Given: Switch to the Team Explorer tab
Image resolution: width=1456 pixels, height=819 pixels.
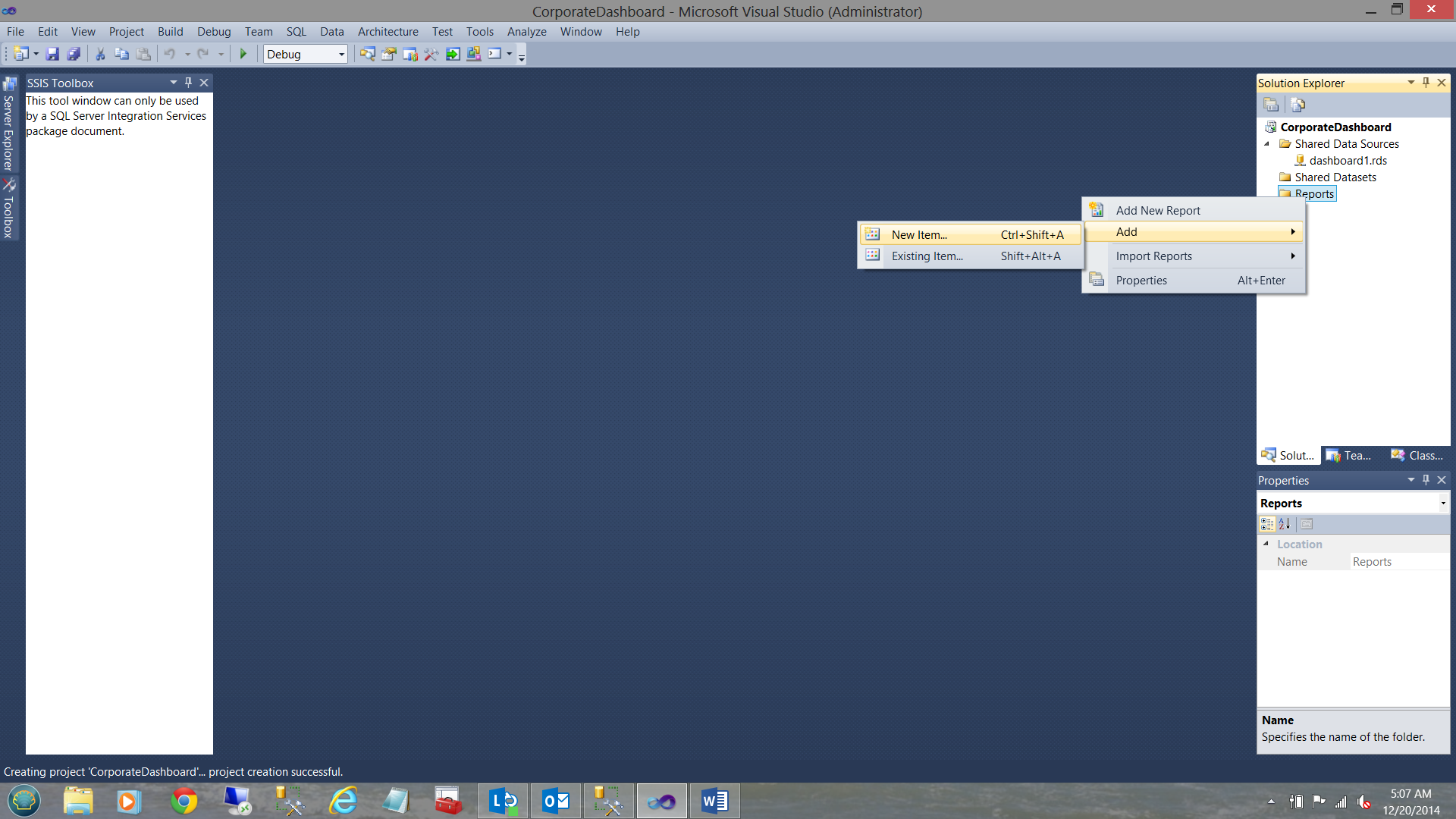Looking at the screenshot, I should pyautogui.click(x=1349, y=456).
